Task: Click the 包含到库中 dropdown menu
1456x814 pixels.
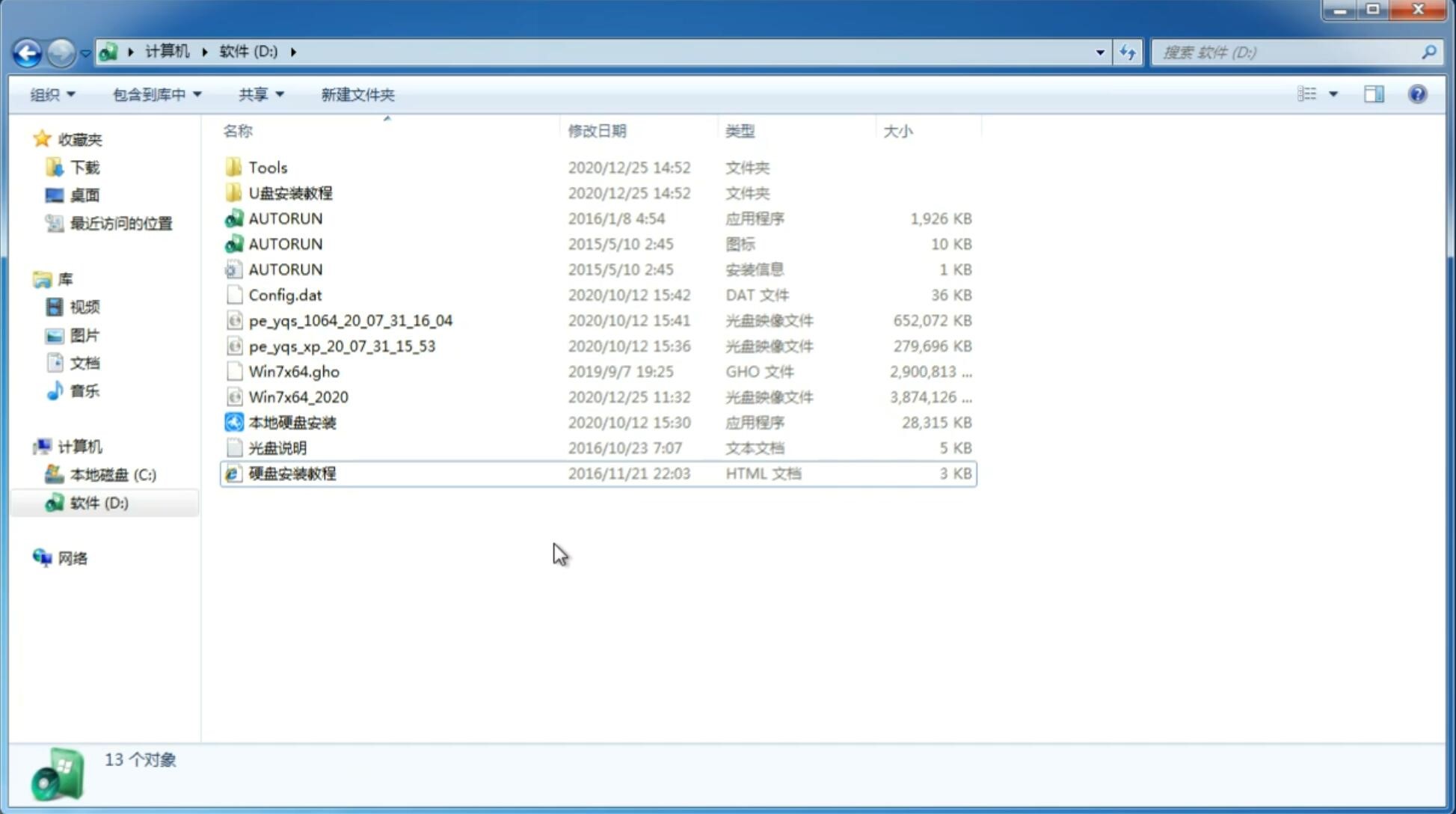Action: pyautogui.click(x=155, y=94)
